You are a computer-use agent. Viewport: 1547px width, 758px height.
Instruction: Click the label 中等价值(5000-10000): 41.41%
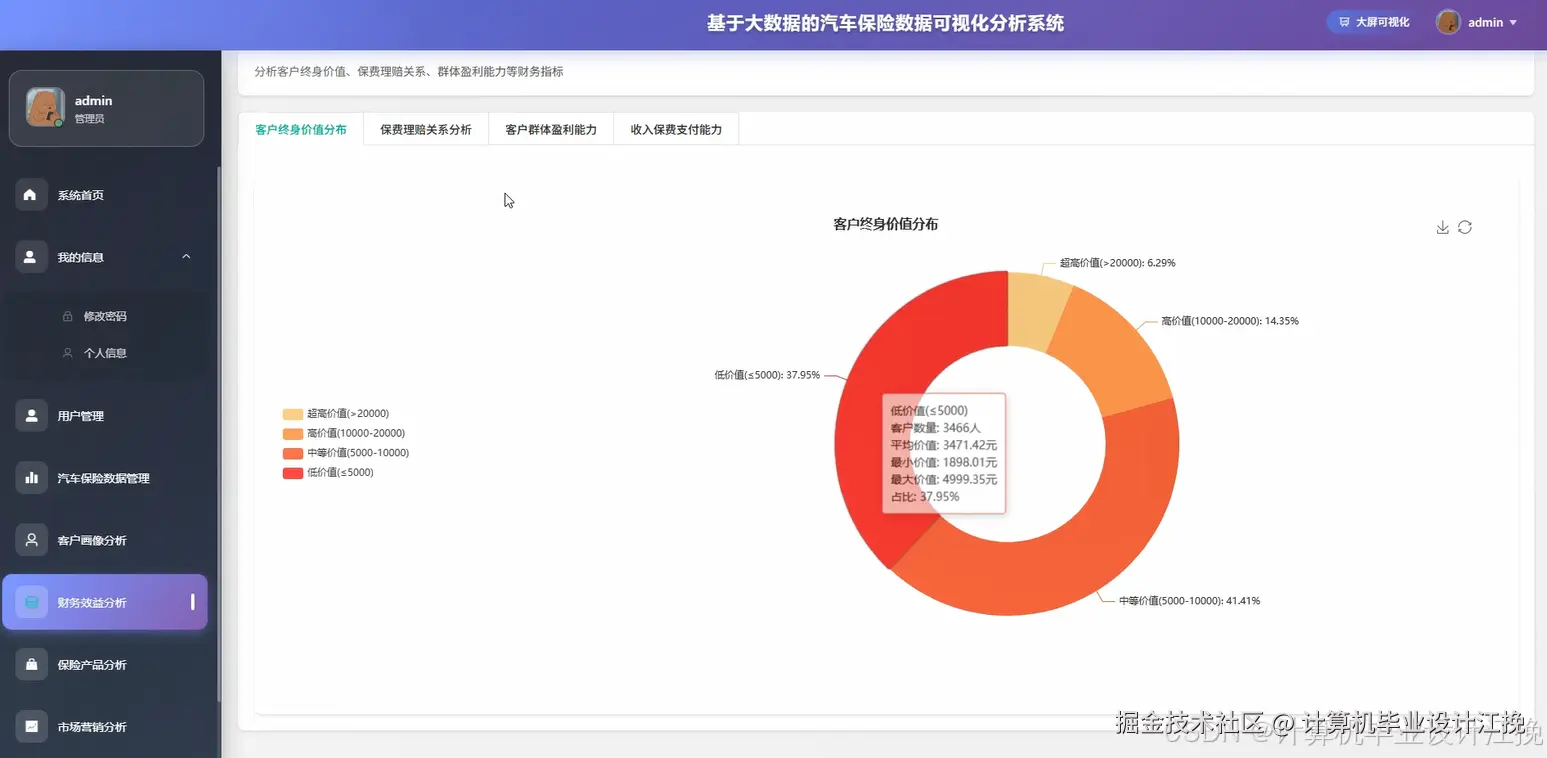1190,601
